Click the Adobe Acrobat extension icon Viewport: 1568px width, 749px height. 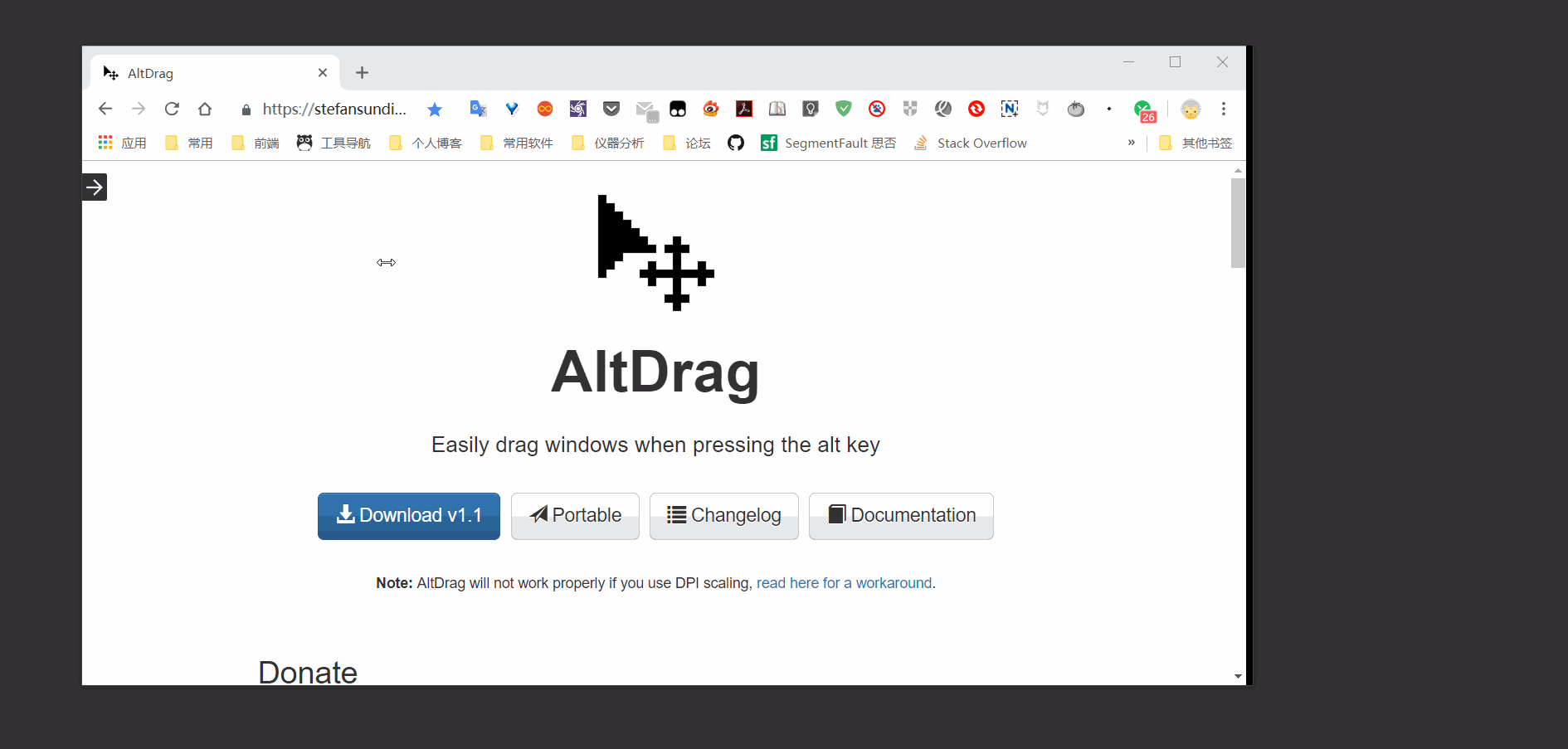pos(744,109)
